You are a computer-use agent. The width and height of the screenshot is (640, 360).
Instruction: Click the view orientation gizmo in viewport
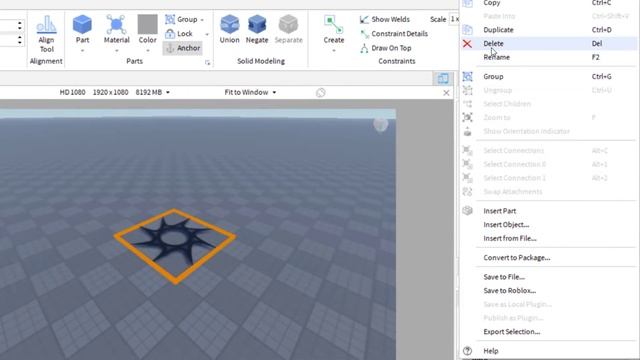(381, 124)
